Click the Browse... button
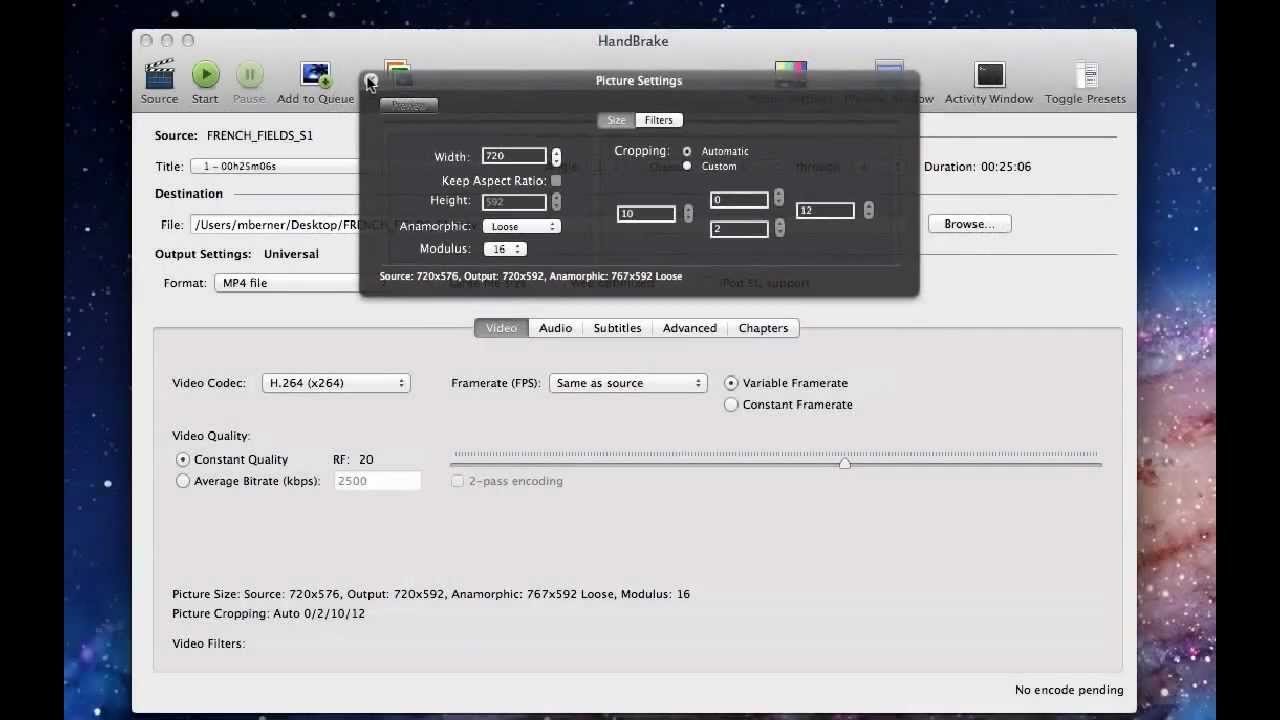 tap(969, 224)
